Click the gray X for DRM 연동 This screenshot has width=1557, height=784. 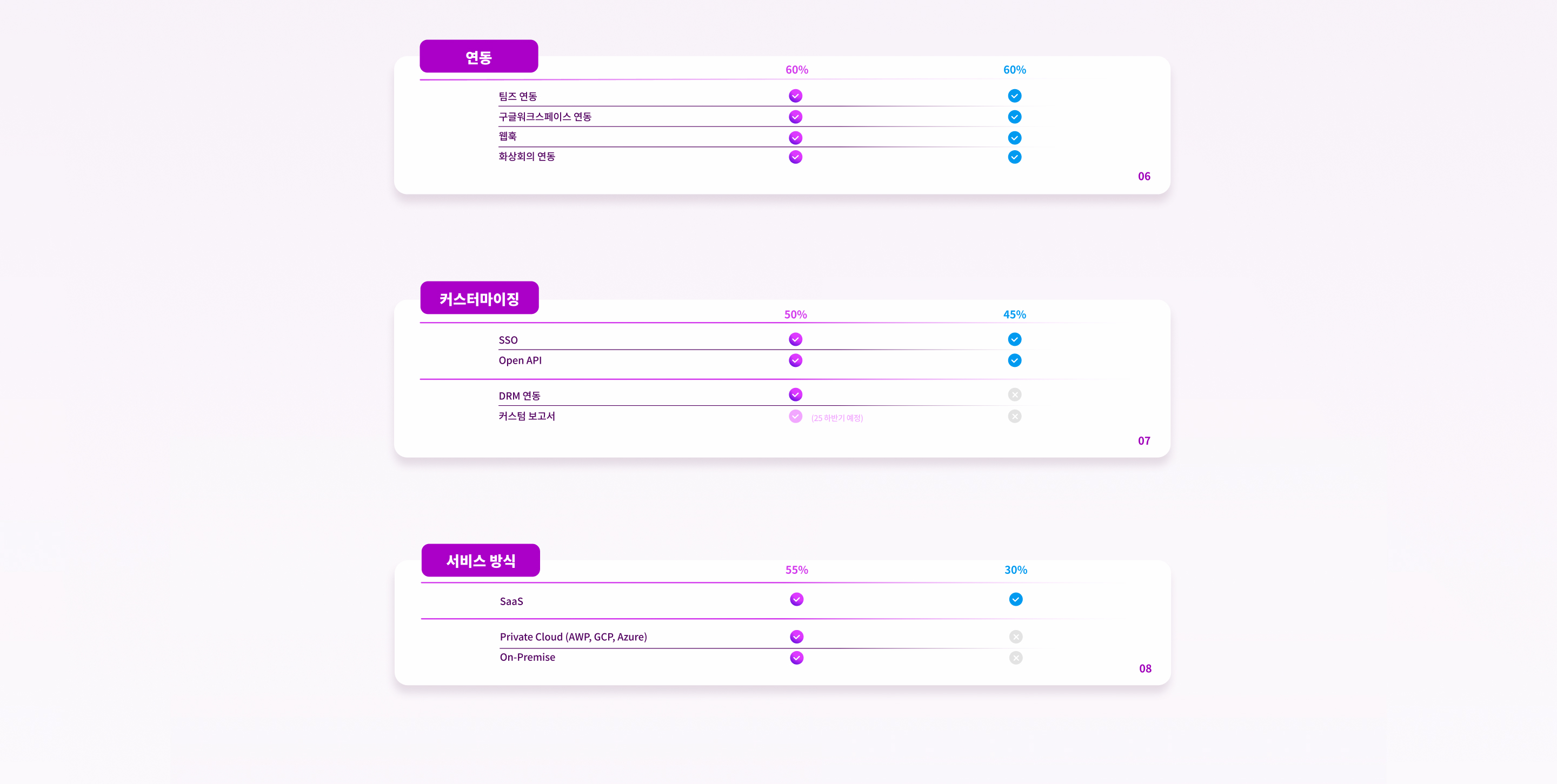1014,394
